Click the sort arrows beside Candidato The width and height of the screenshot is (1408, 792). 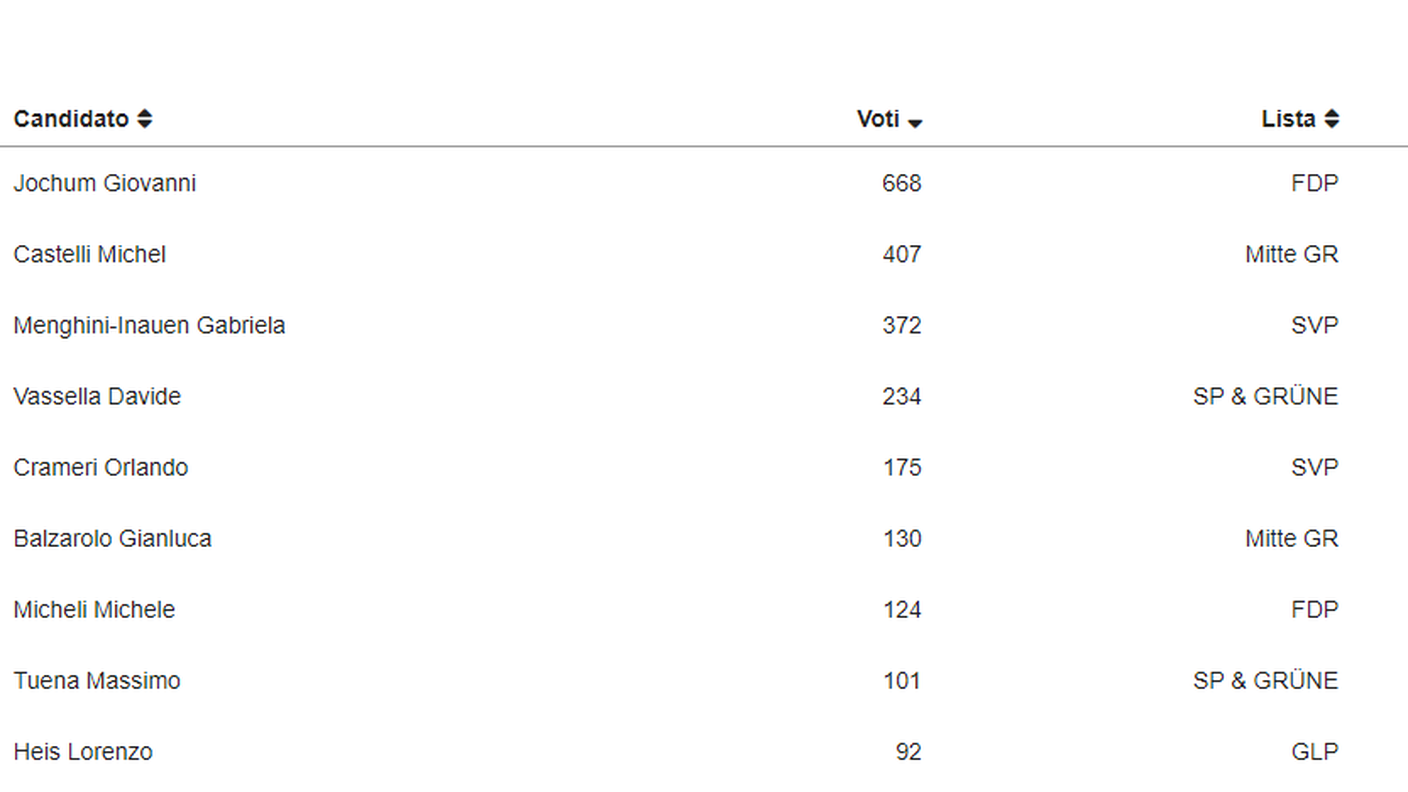[x=145, y=119]
